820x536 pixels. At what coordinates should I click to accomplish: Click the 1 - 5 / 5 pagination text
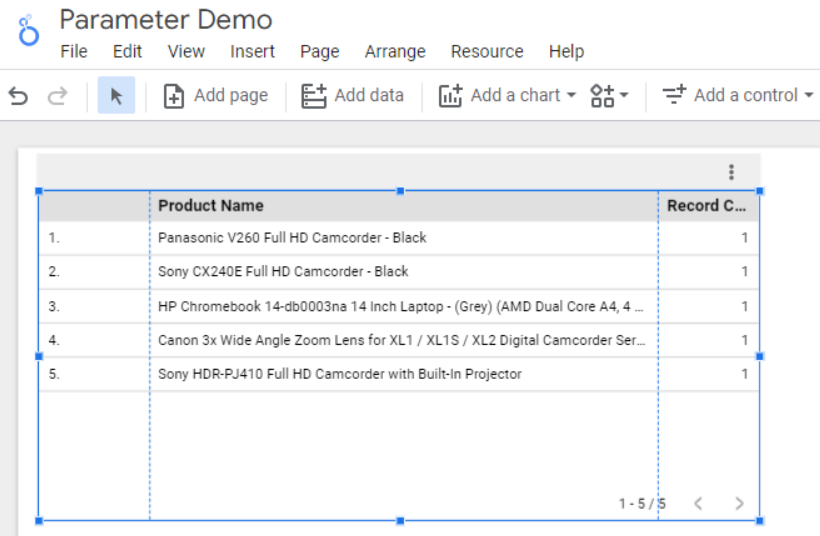tap(642, 504)
